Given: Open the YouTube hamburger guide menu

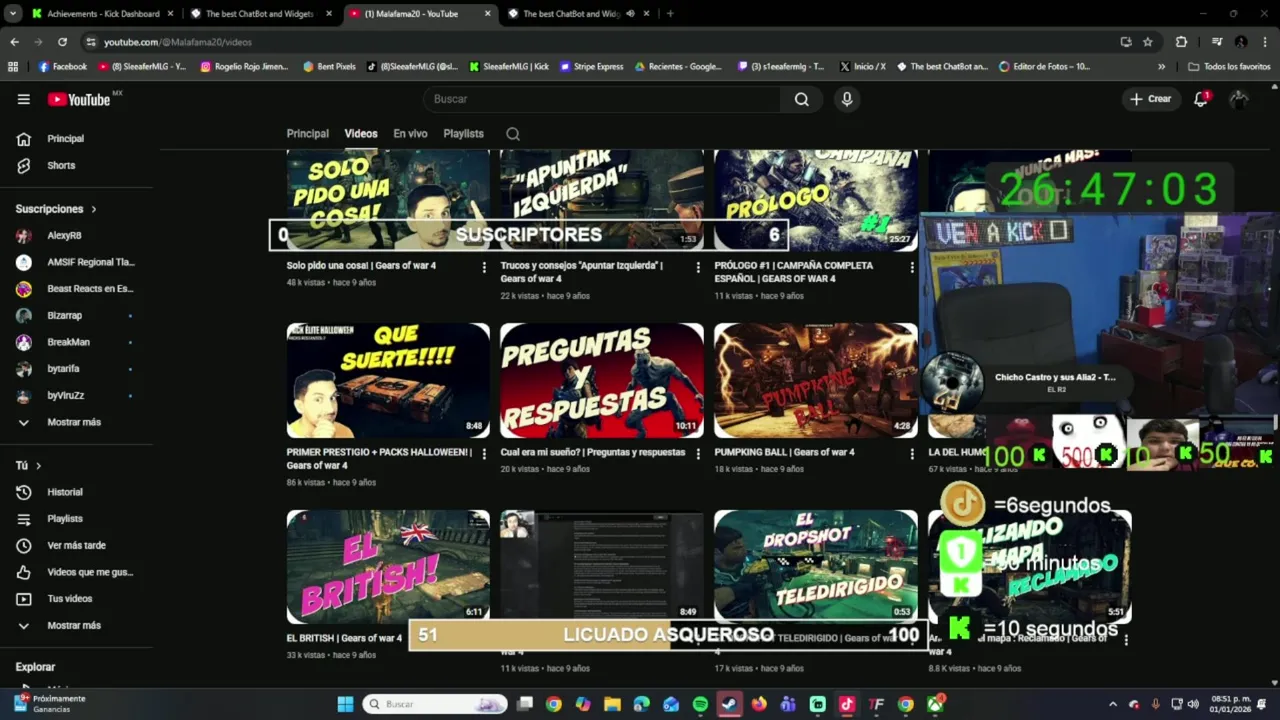Looking at the screenshot, I should pos(24,99).
